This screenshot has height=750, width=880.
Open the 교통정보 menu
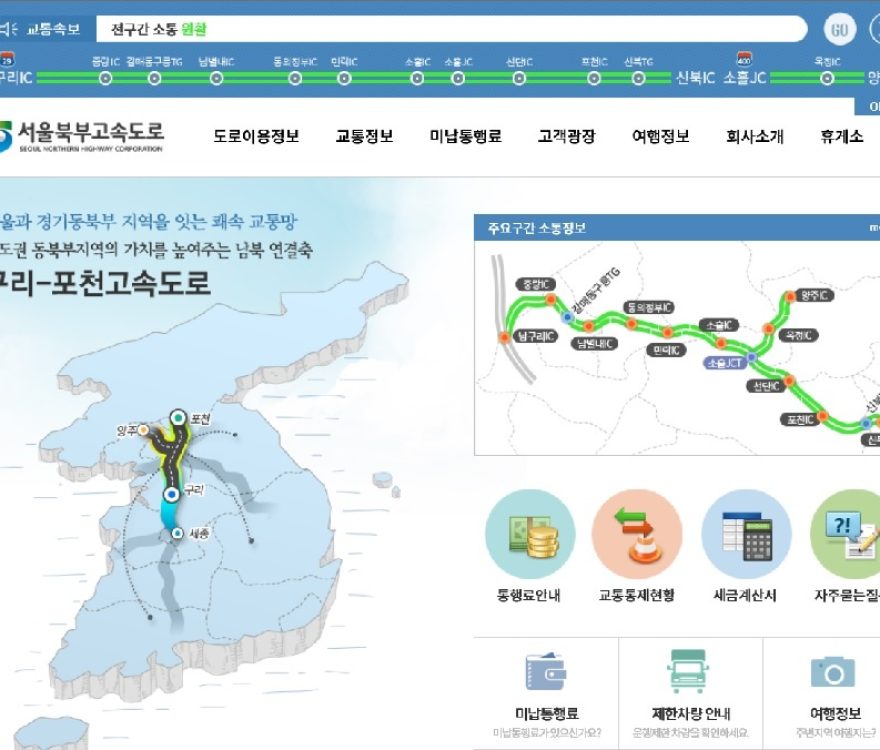364,136
